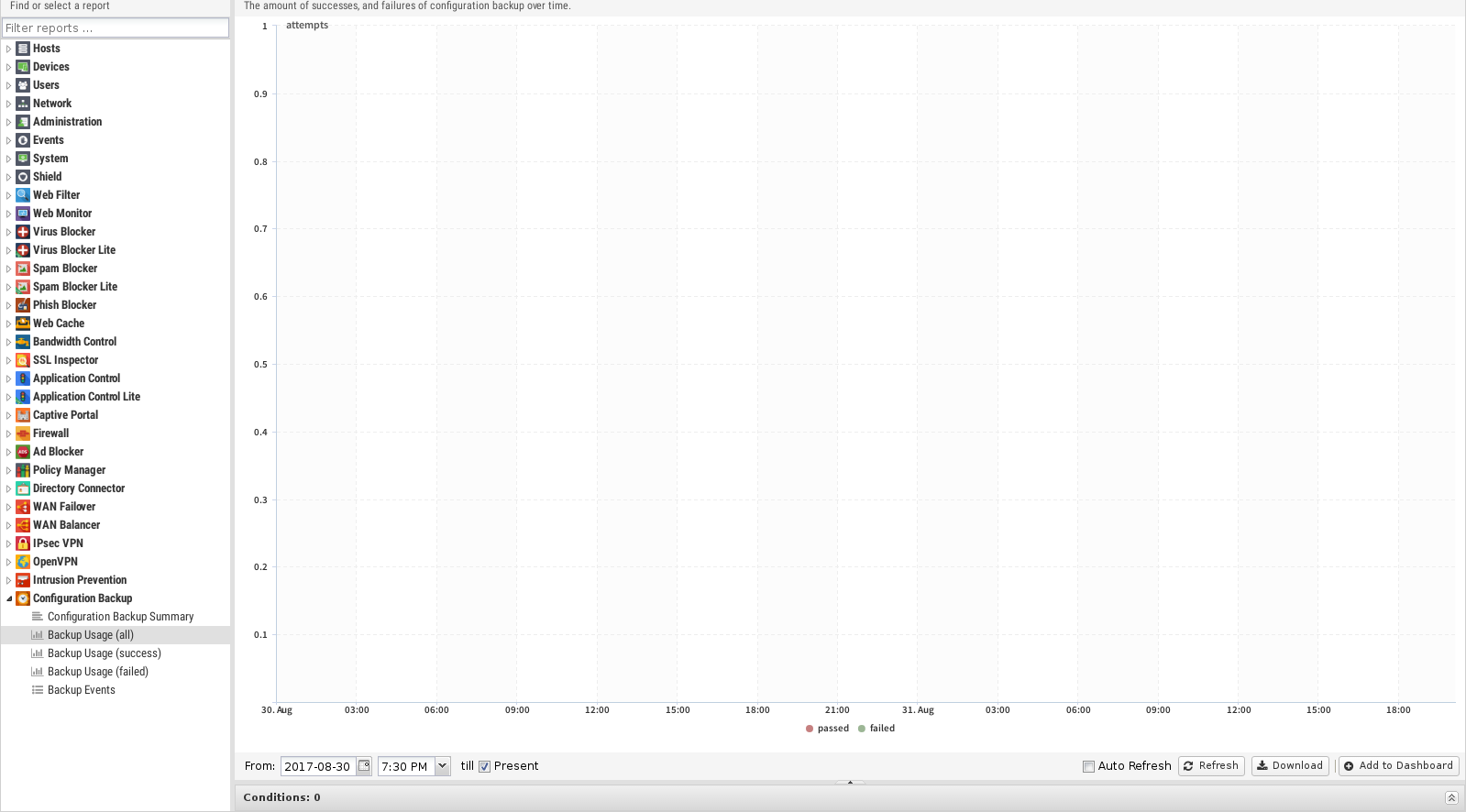This screenshot has height=812, width=1466.
Task: Expand the WAN Failover tree node
Action: click(x=9, y=507)
